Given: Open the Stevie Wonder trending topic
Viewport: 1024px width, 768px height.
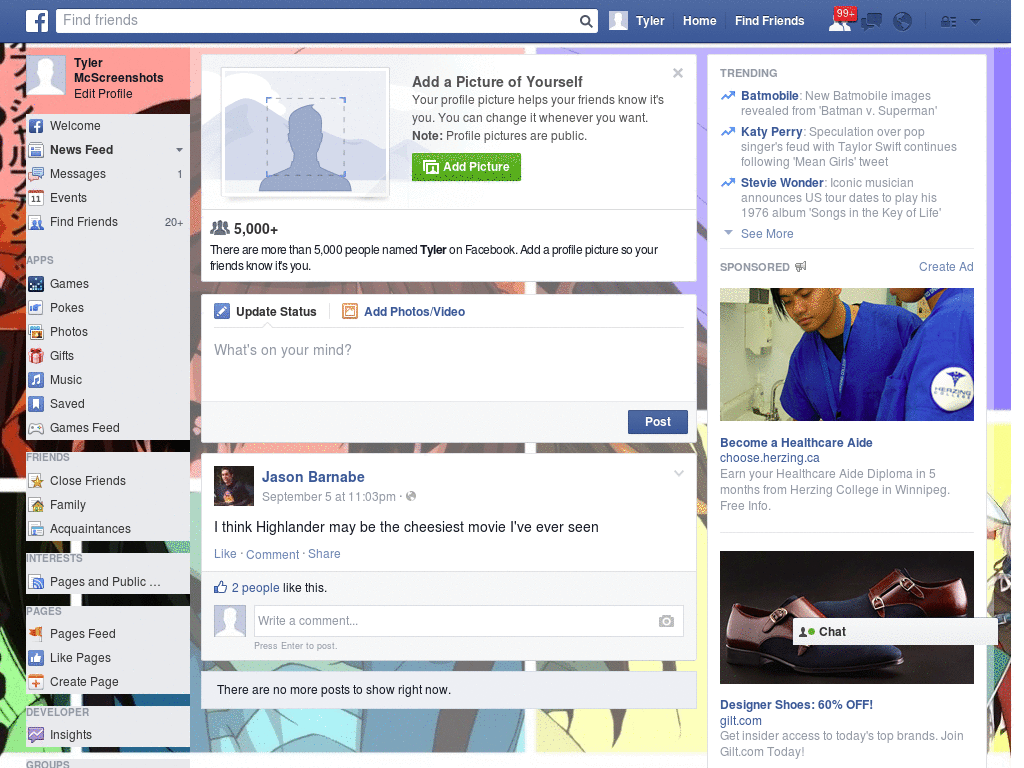Looking at the screenshot, I should pyautogui.click(x=782, y=182).
